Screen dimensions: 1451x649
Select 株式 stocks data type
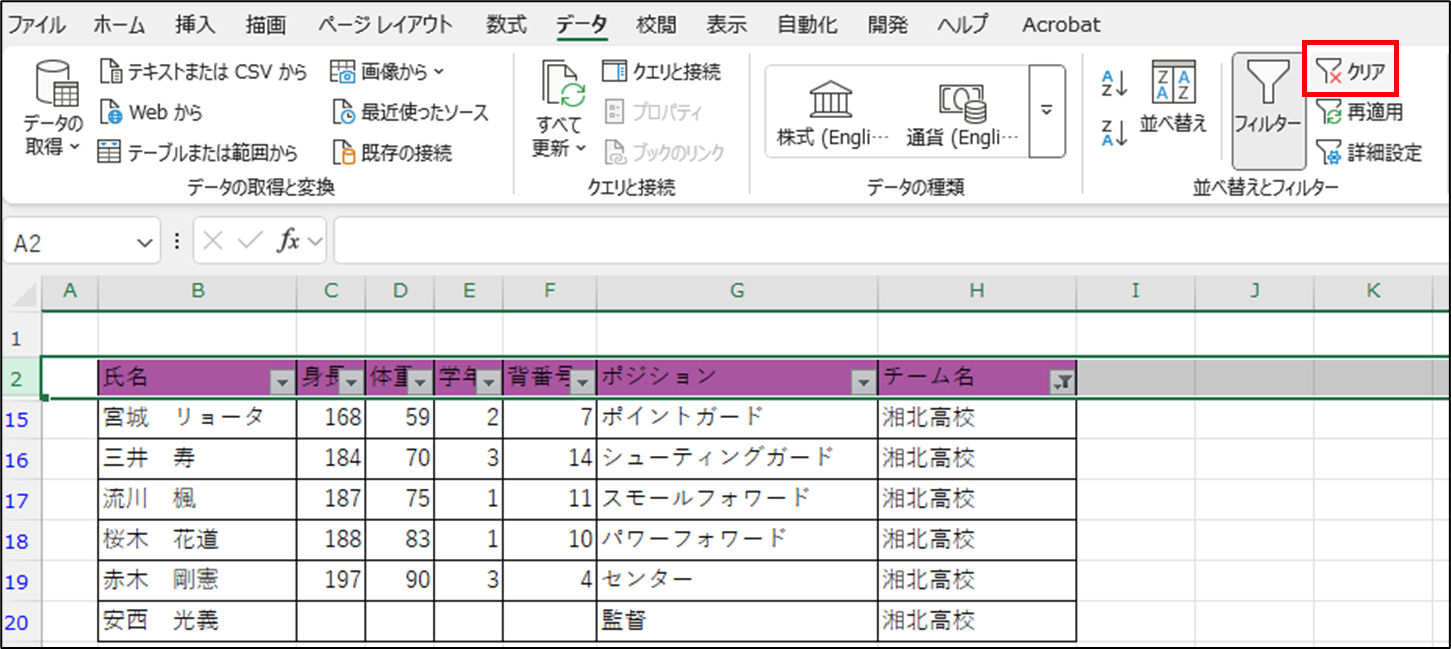click(x=832, y=113)
